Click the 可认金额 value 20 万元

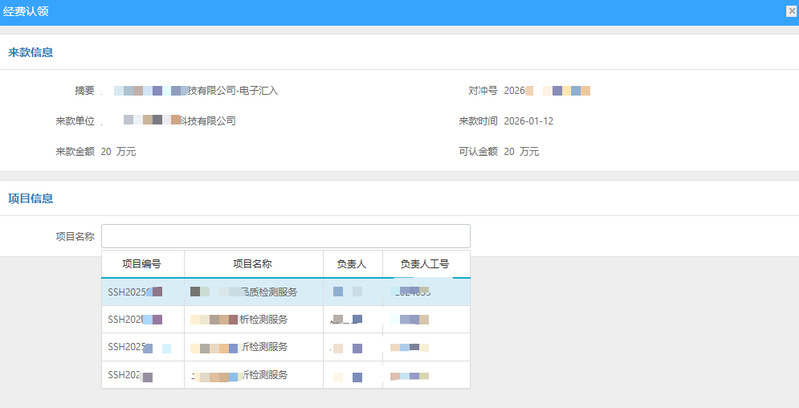click(521, 152)
